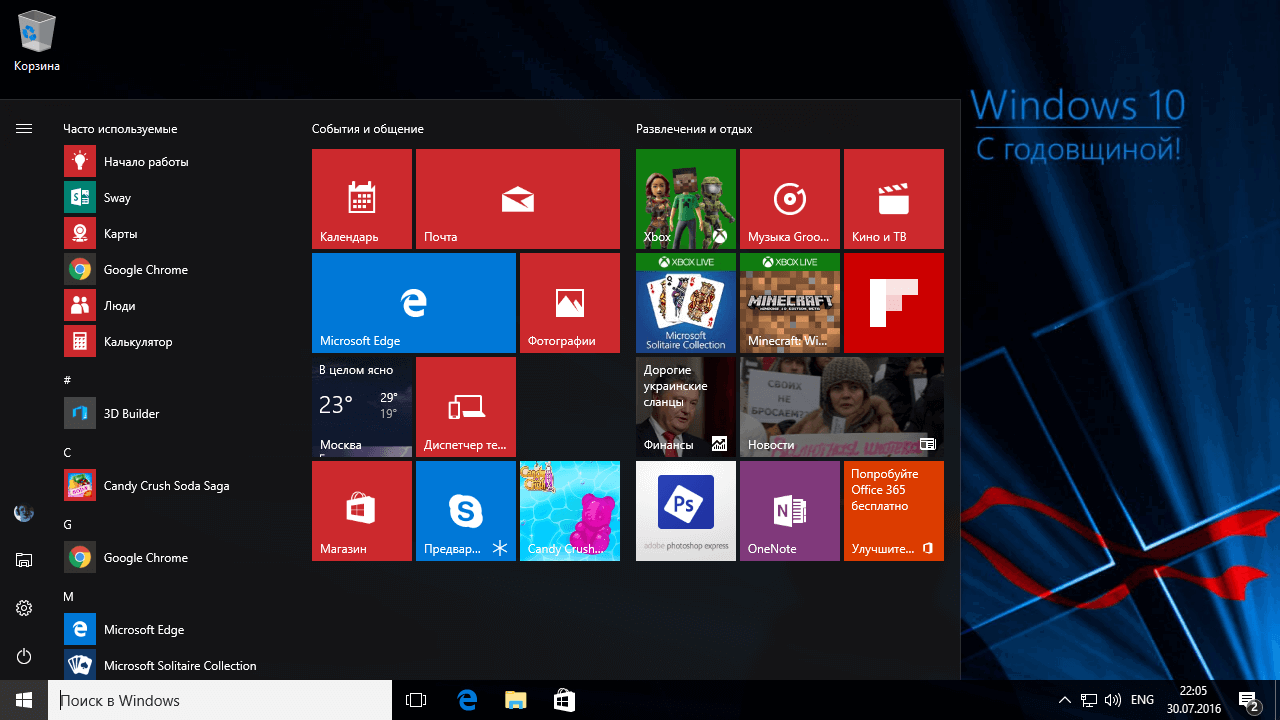Screen dimensions: 1280x720
Task: Open the Mail tile
Action: coord(517,199)
